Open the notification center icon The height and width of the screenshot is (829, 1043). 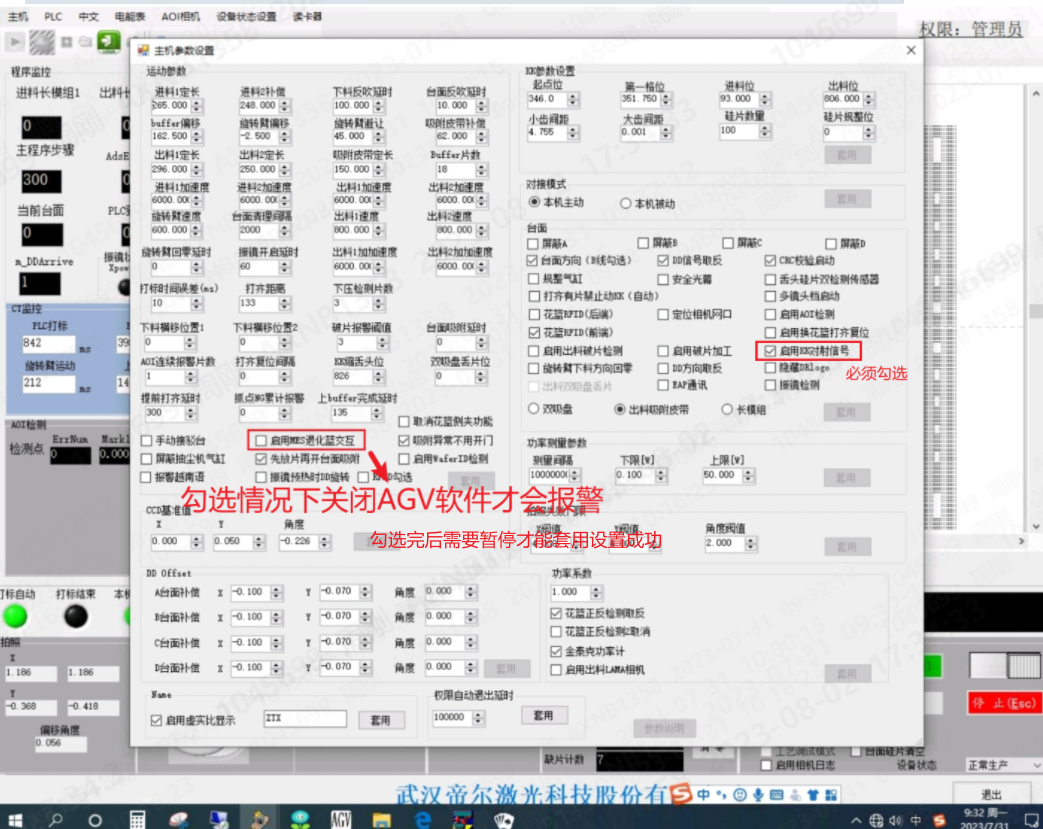tap(1031, 820)
